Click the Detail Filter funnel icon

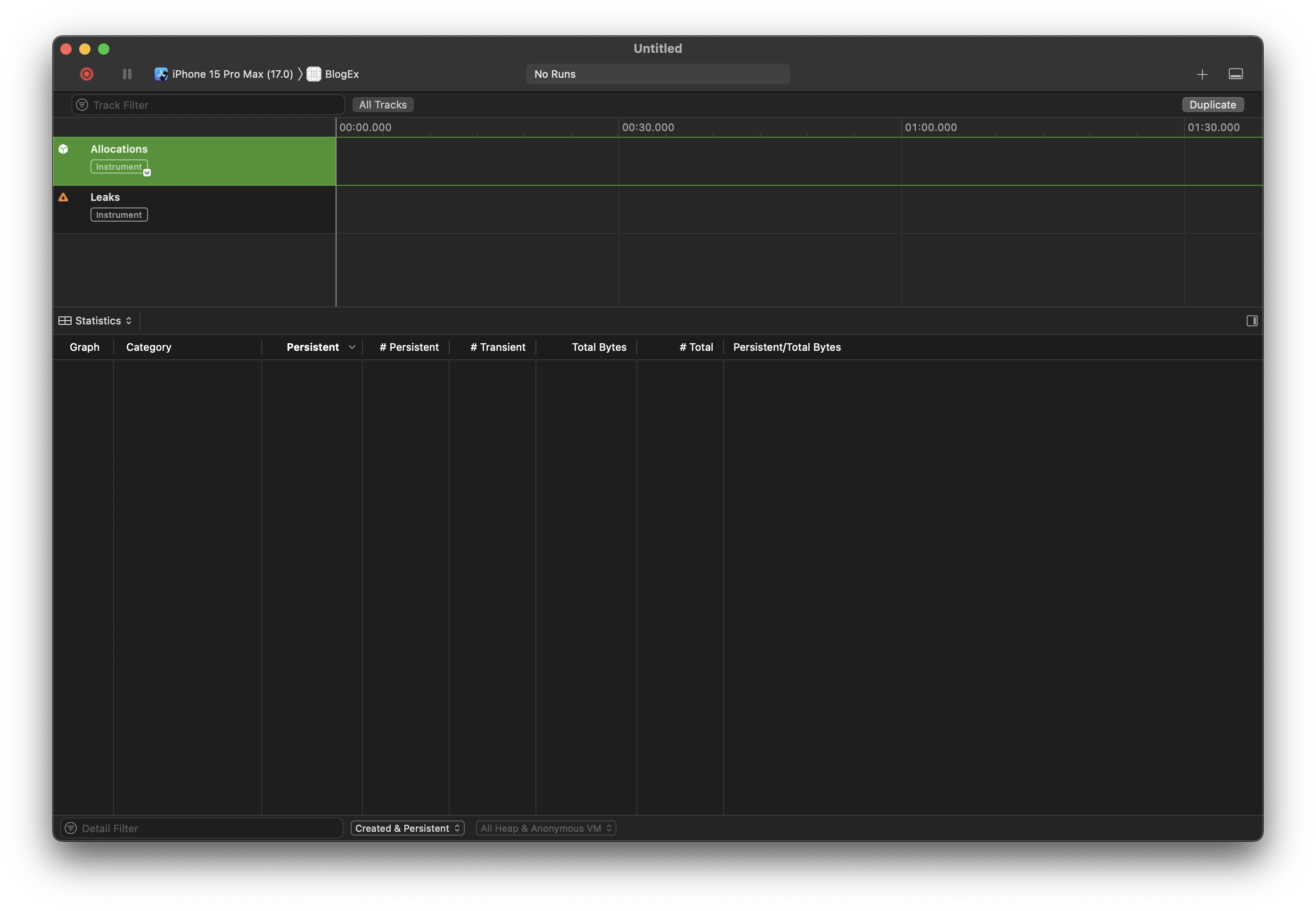tap(71, 828)
